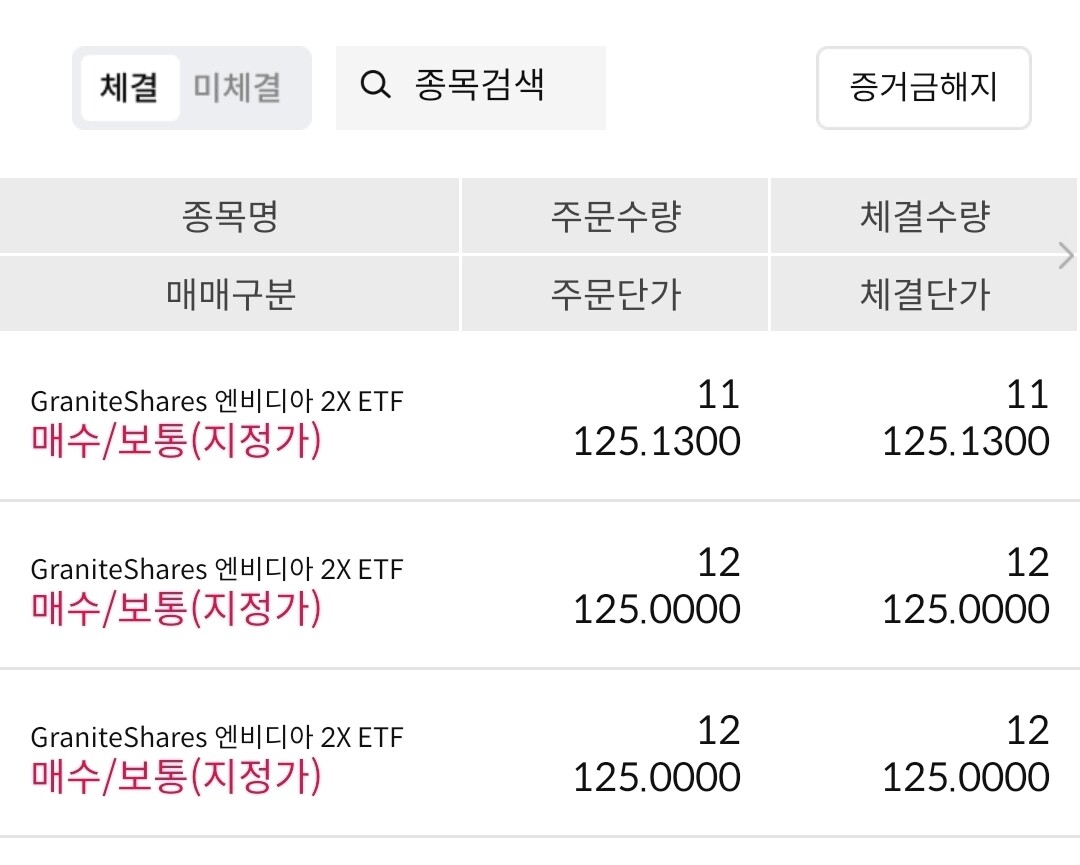Click order price 125.1300 in first row
Viewport: 1080px width, 865px height.
click(657, 441)
